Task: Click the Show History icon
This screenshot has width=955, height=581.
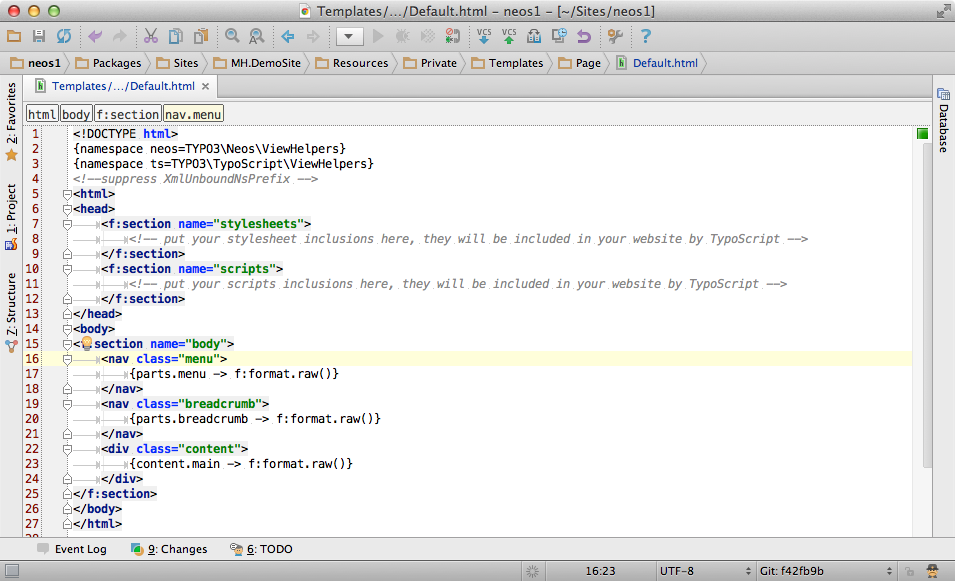Action: (x=534, y=37)
